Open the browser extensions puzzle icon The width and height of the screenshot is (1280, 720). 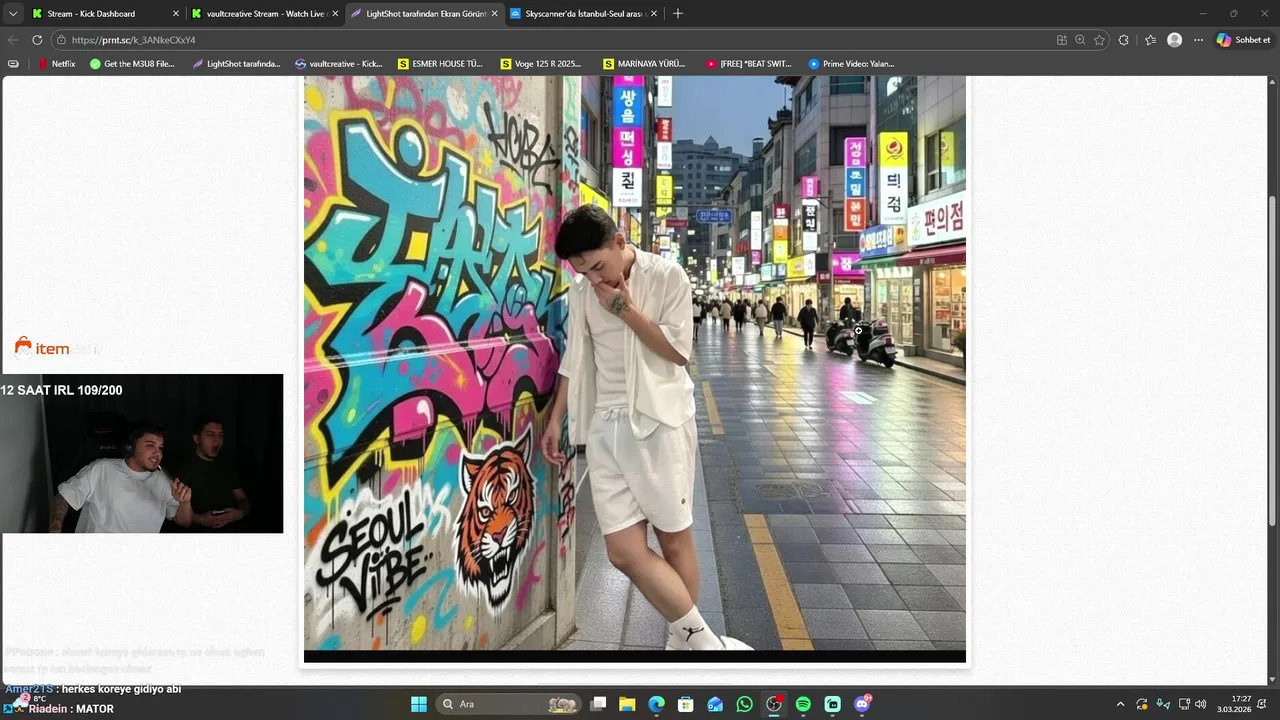(1124, 40)
